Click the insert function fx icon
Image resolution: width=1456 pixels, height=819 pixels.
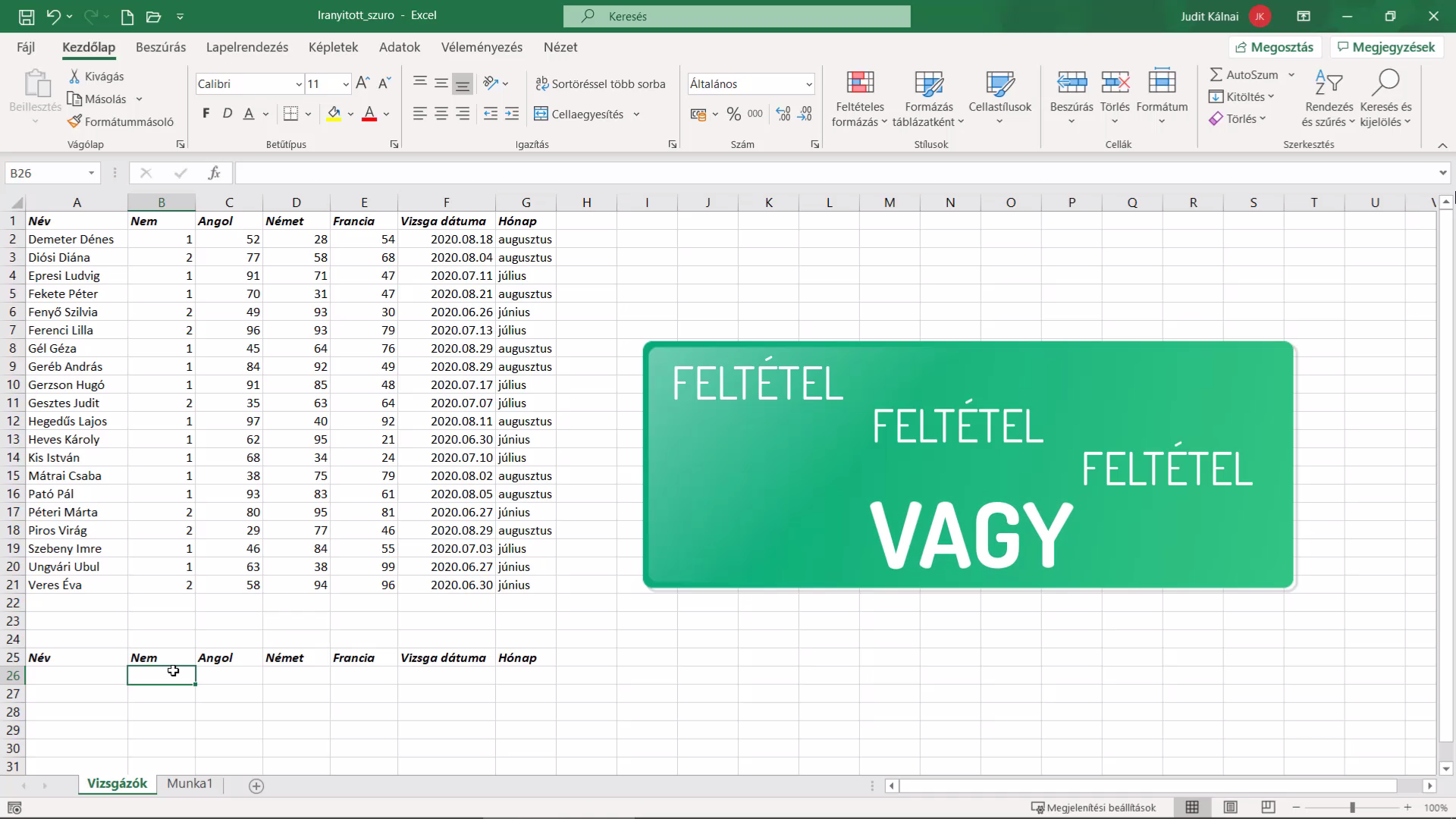coord(215,173)
